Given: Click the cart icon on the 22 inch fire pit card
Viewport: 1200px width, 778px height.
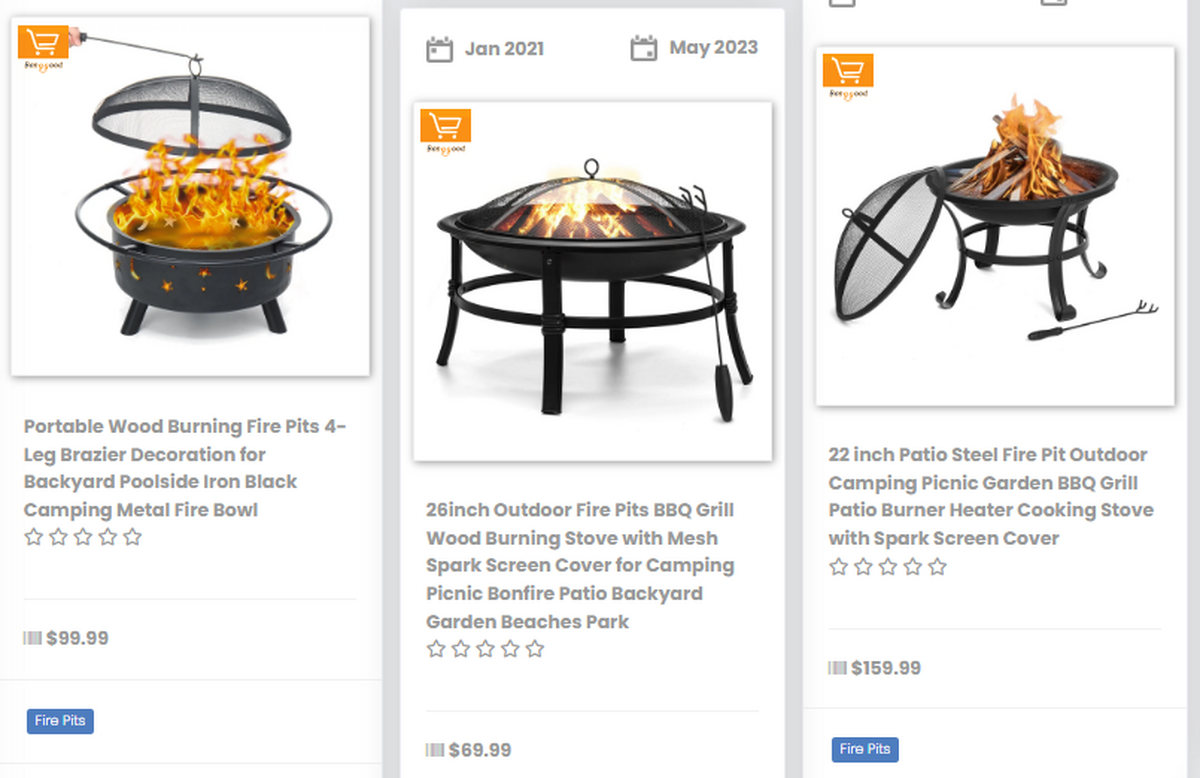Looking at the screenshot, I should coord(847,74).
